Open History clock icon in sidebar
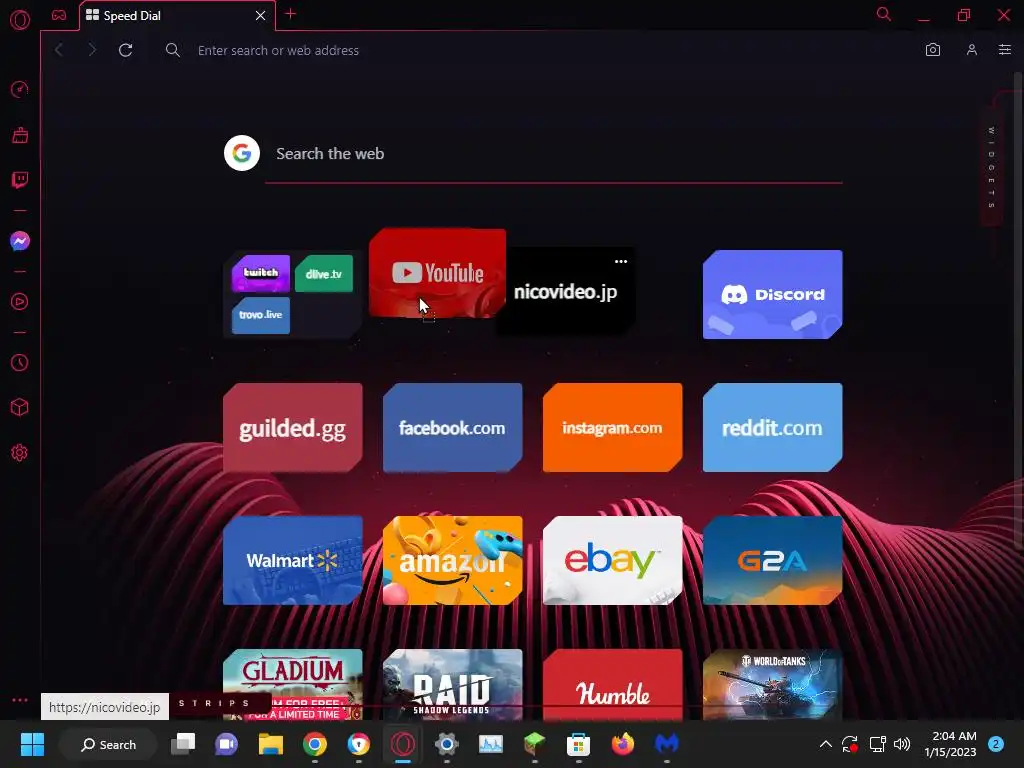The width and height of the screenshot is (1024, 768). (20, 362)
